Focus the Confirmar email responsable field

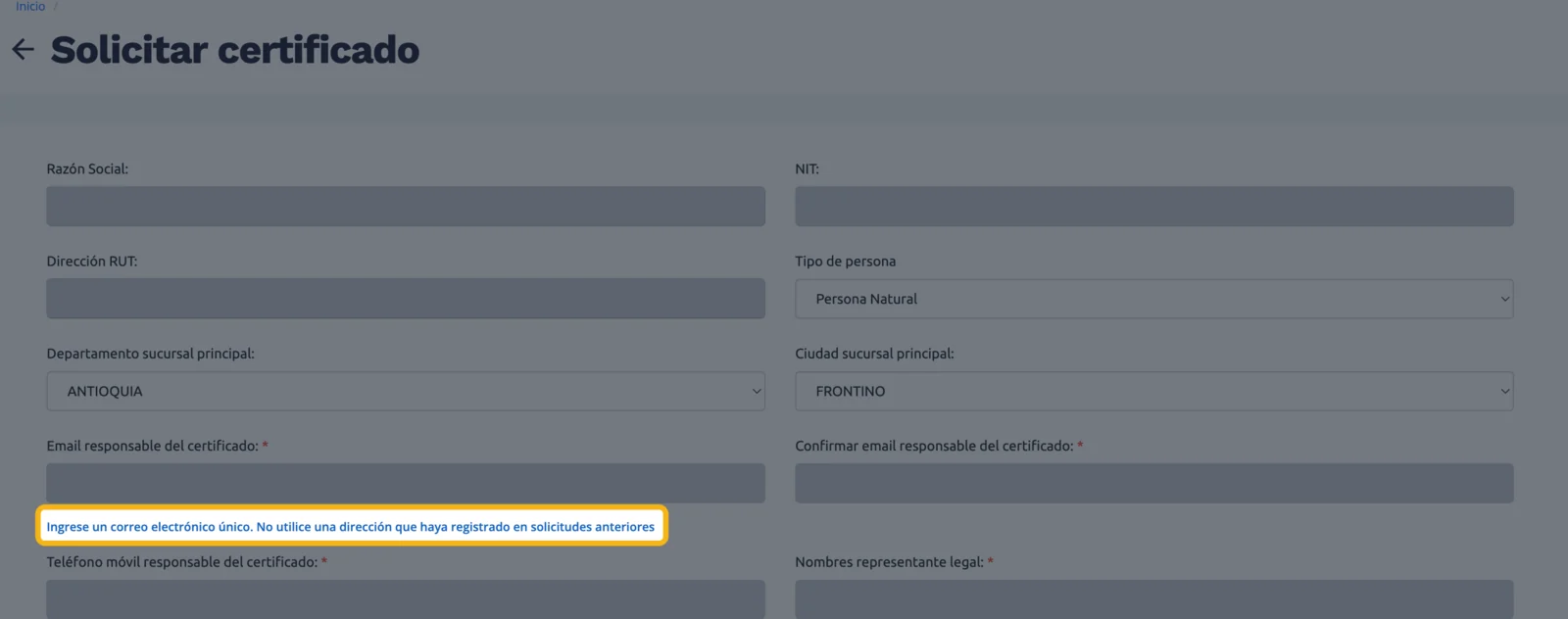(x=1154, y=483)
